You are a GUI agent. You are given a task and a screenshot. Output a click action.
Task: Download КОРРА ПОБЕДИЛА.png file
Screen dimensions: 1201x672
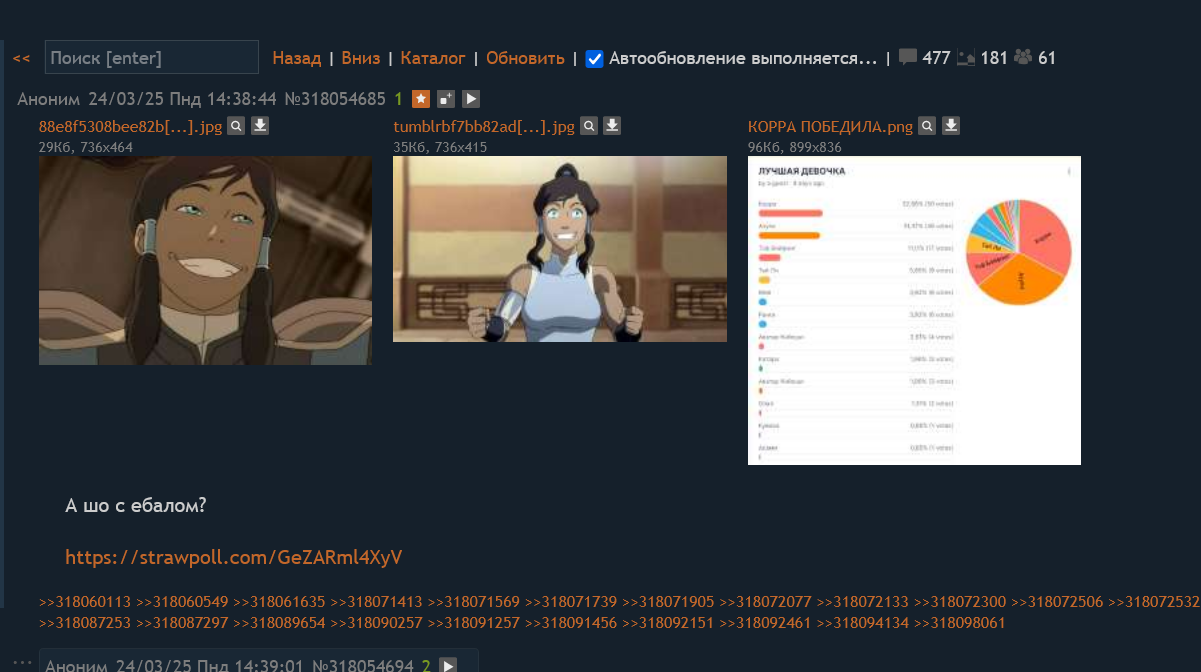pos(951,126)
